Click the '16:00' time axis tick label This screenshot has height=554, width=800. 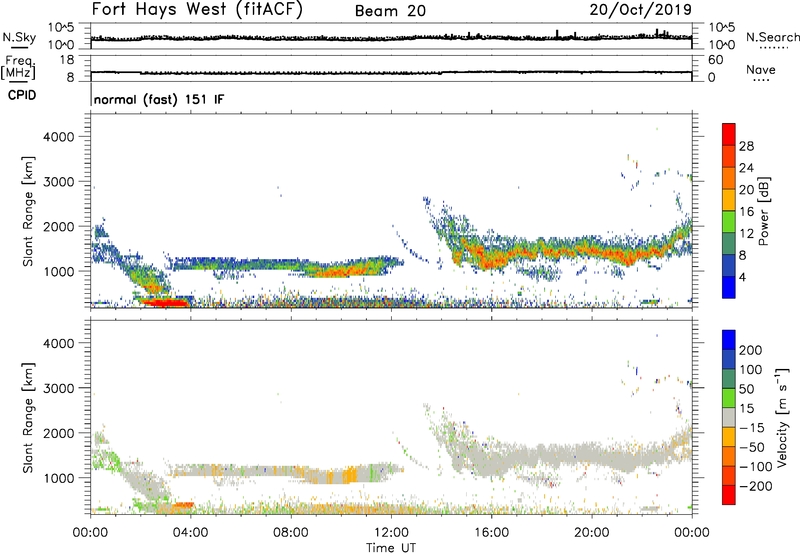pyautogui.click(x=491, y=533)
